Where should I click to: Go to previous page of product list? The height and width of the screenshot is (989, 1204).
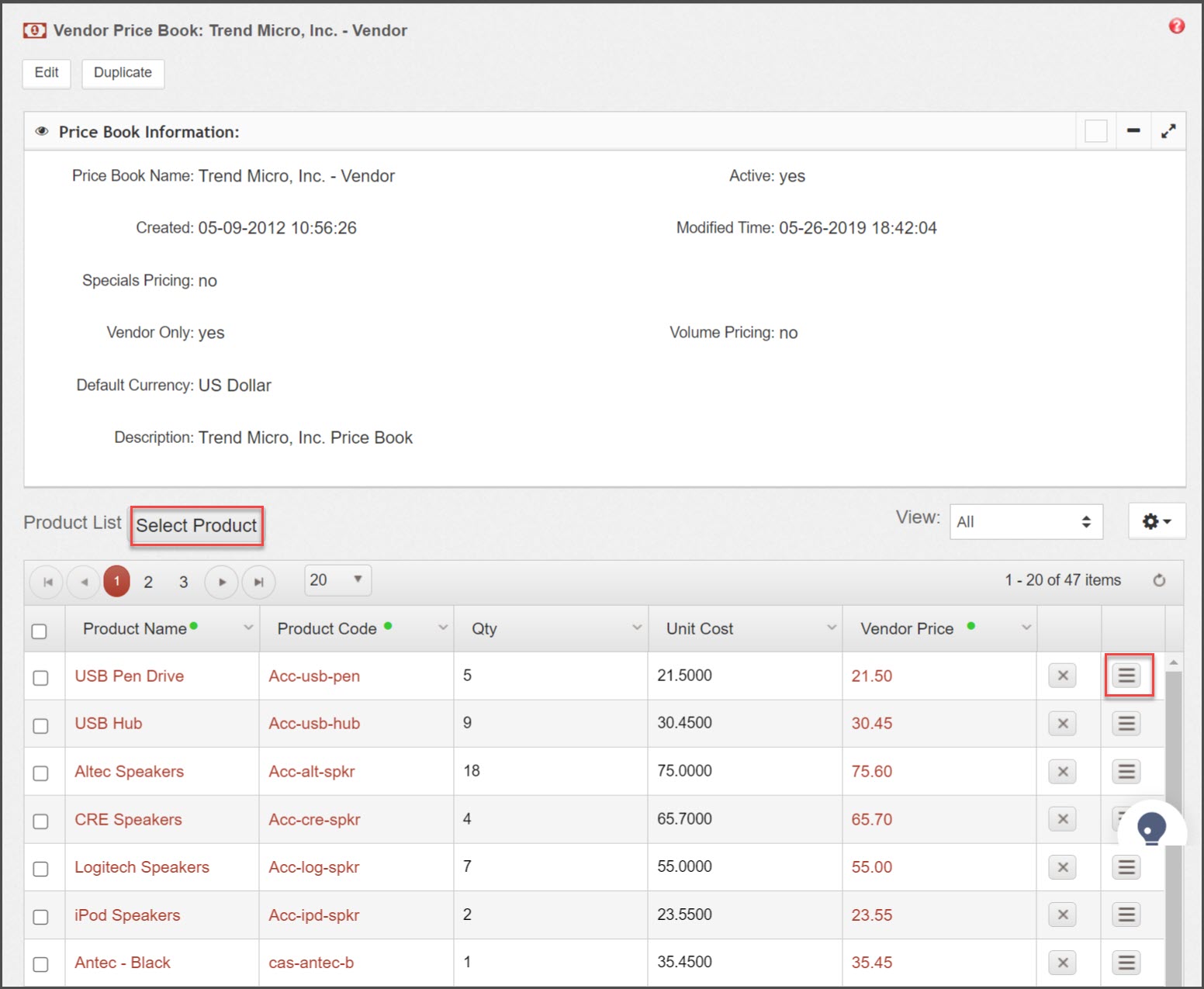pos(84,582)
